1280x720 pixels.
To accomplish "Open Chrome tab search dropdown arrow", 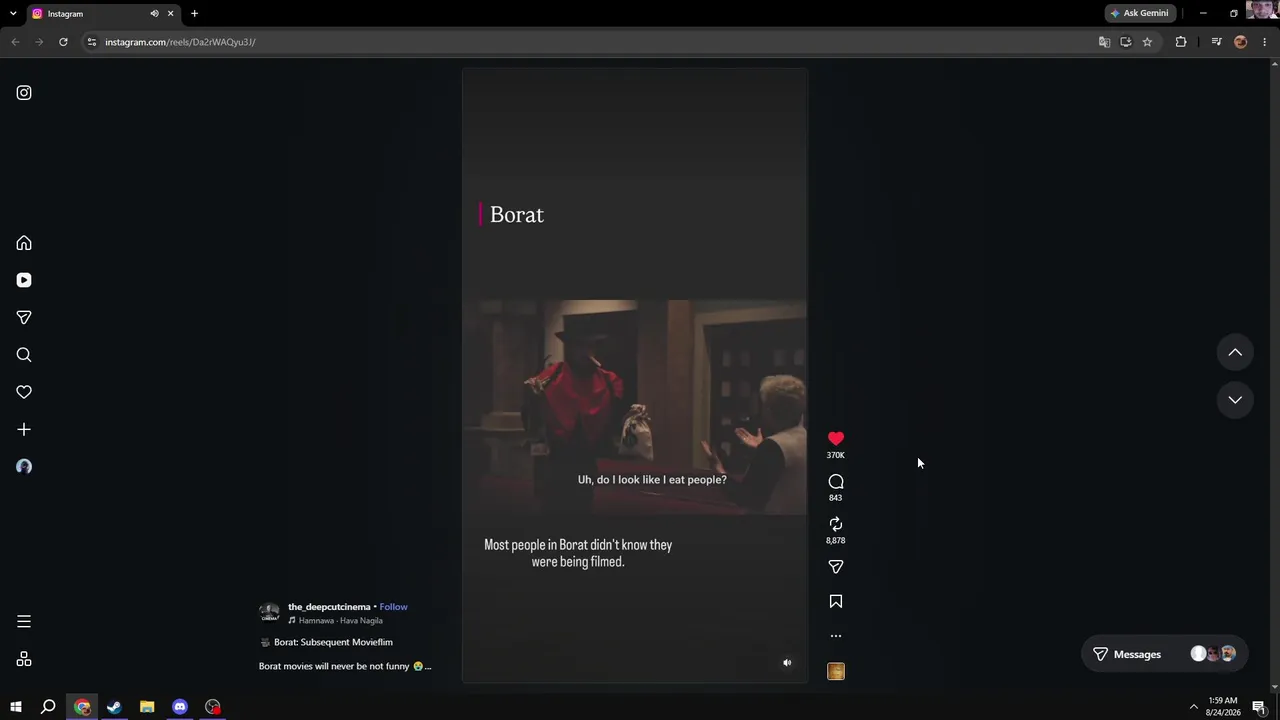I will pyautogui.click(x=14, y=14).
